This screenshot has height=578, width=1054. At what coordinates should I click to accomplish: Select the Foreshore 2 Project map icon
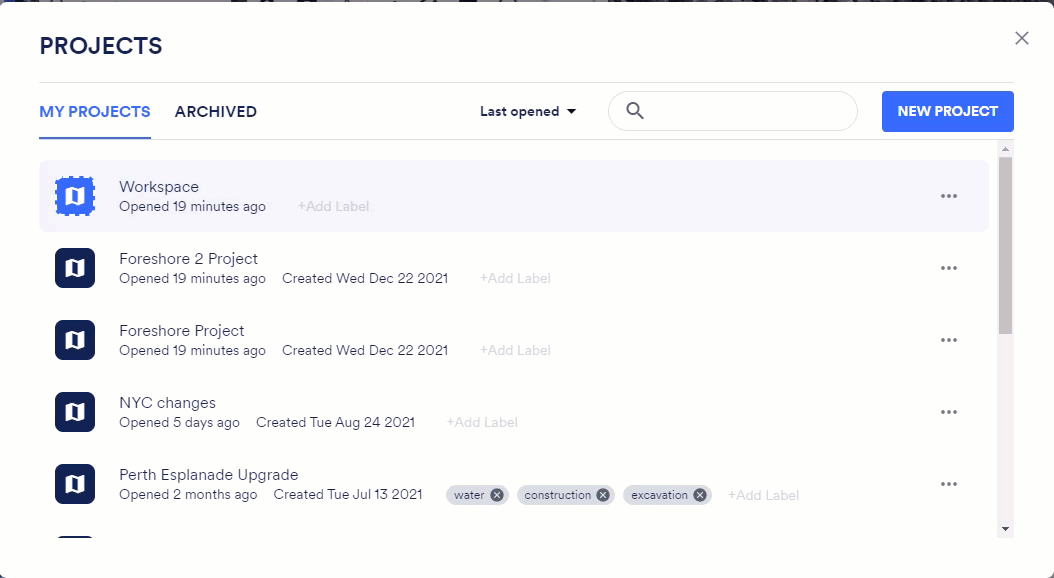(x=75, y=267)
